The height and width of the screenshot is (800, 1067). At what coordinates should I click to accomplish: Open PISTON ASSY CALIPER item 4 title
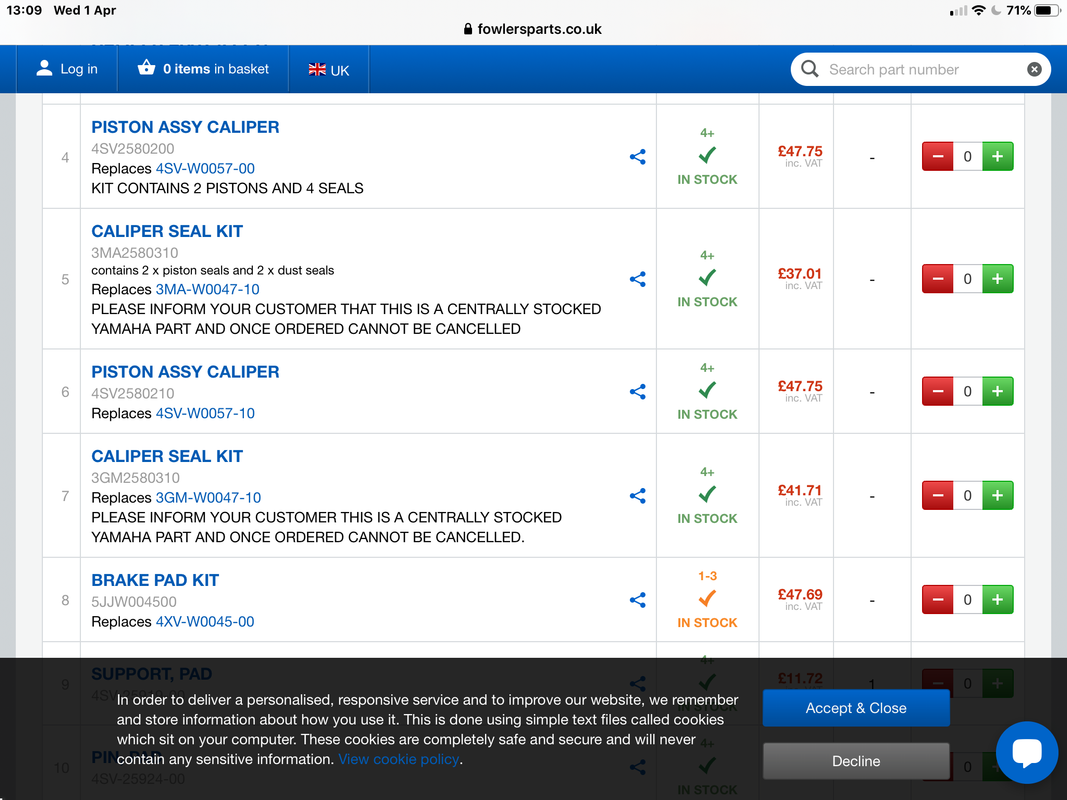185,127
